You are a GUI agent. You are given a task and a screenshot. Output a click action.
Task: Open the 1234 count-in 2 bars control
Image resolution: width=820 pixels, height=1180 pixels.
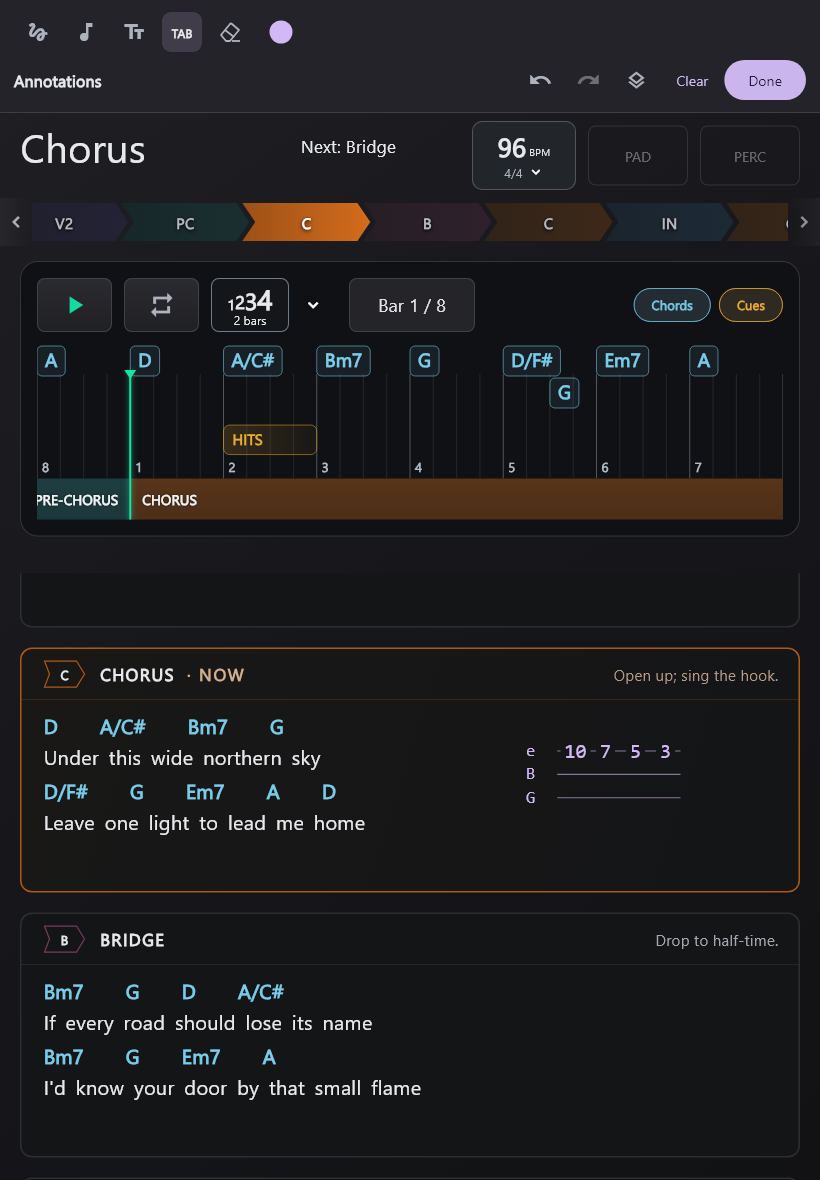(x=250, y=305)
